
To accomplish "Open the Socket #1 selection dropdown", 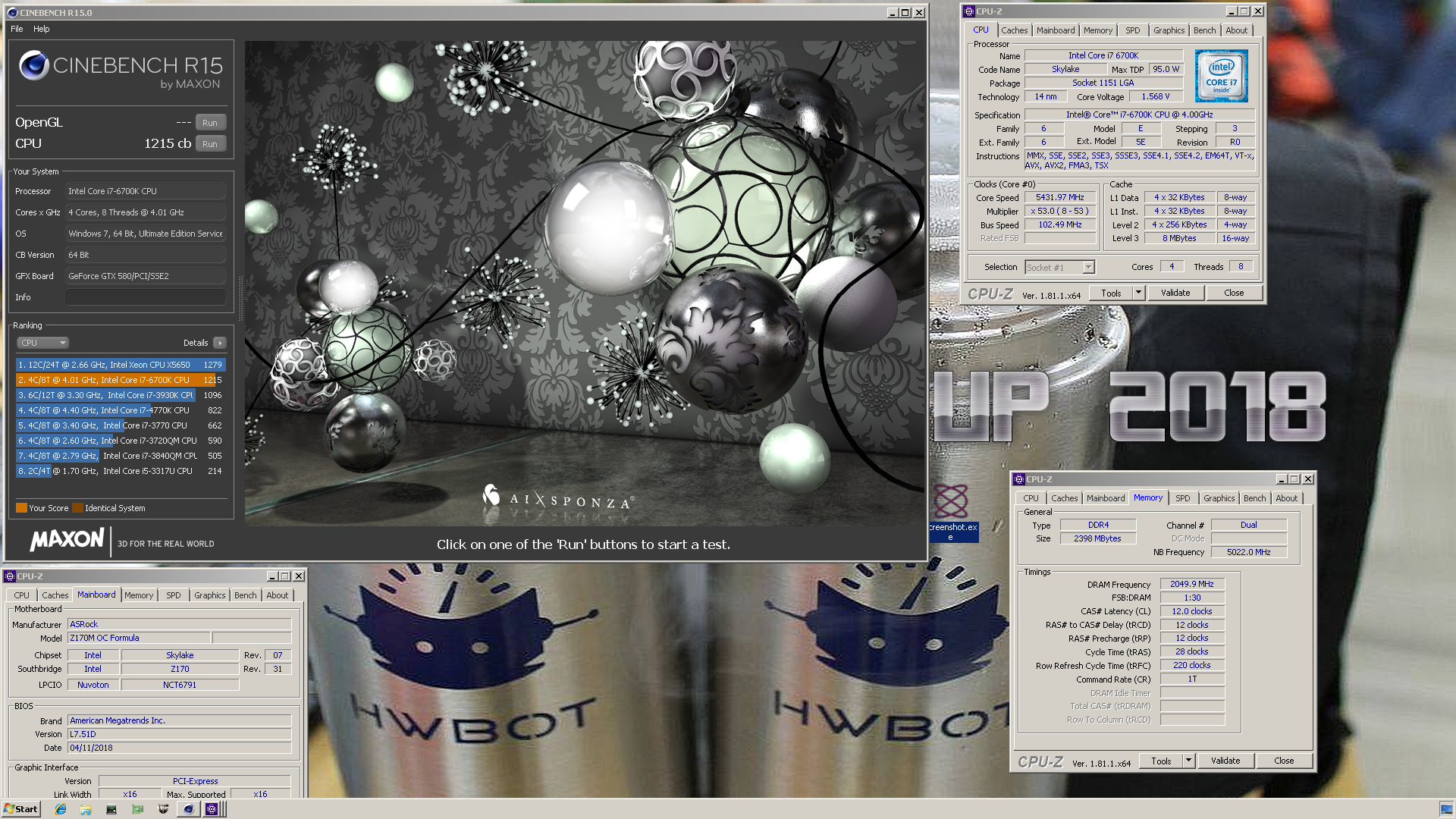I will pyautogui.click(x=1059, y=267).
